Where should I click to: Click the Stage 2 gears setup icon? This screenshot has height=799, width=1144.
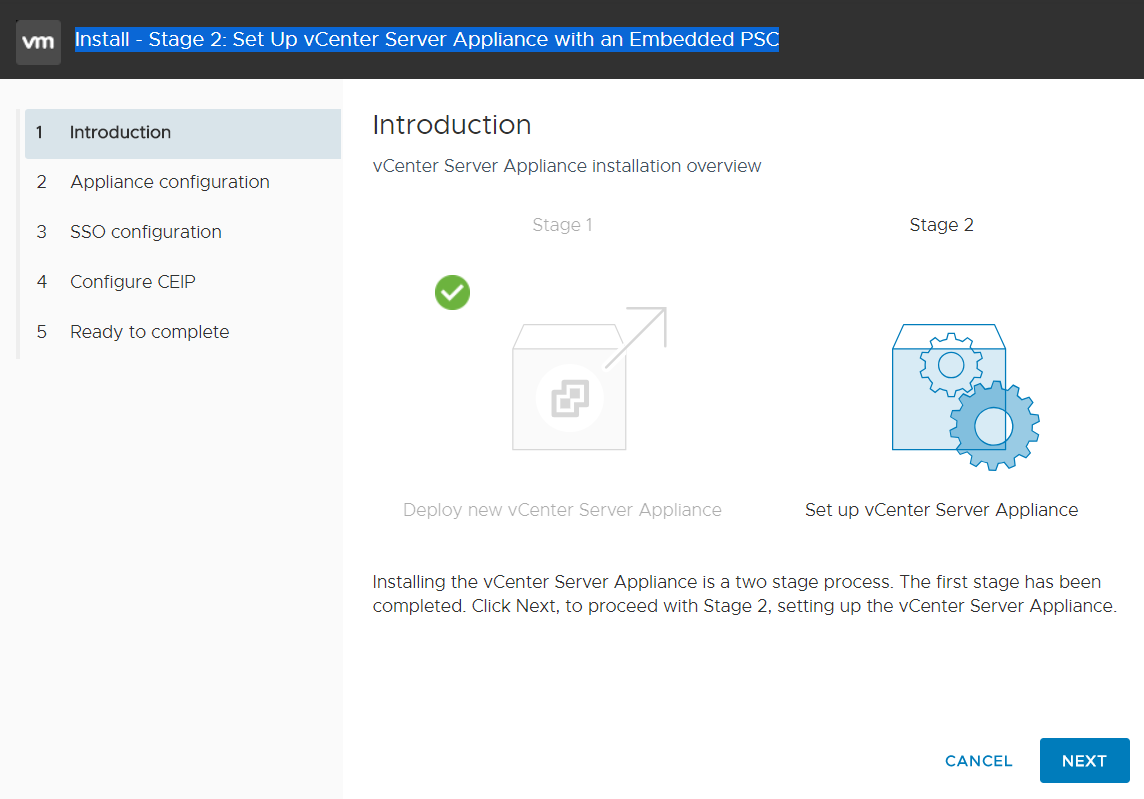[965, 397]
